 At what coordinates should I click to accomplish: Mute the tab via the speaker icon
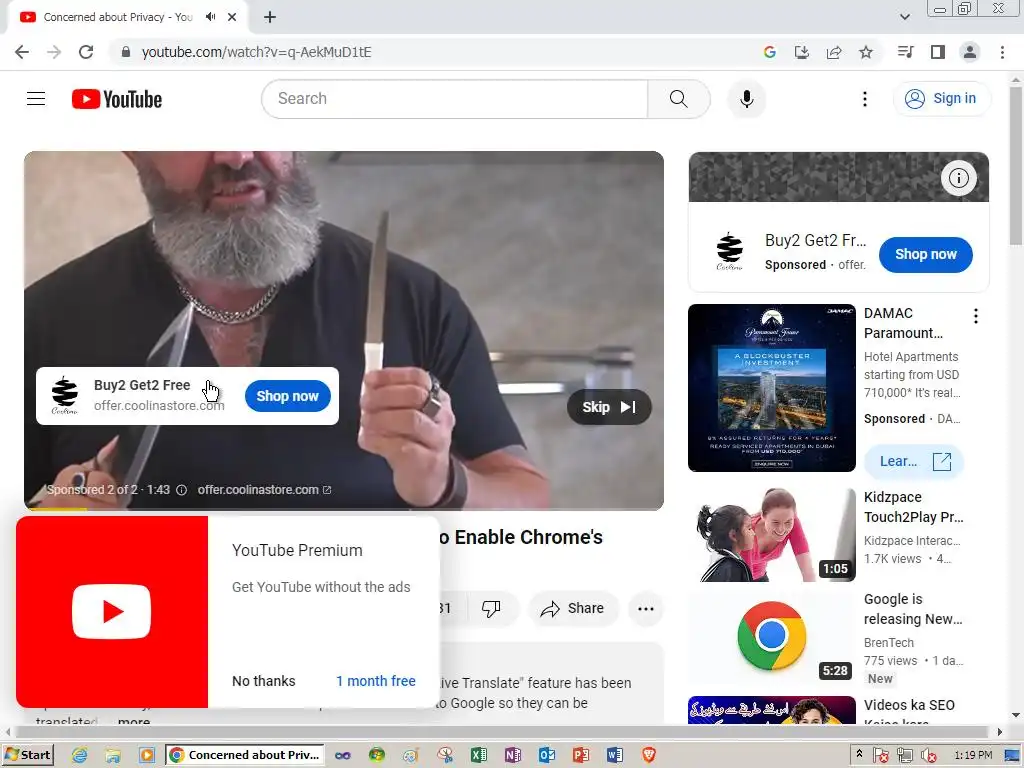[210, 17]
